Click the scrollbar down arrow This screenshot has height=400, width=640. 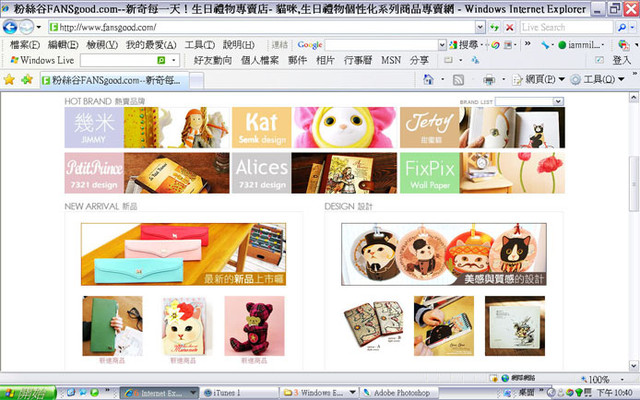click(x=633, y=365)
